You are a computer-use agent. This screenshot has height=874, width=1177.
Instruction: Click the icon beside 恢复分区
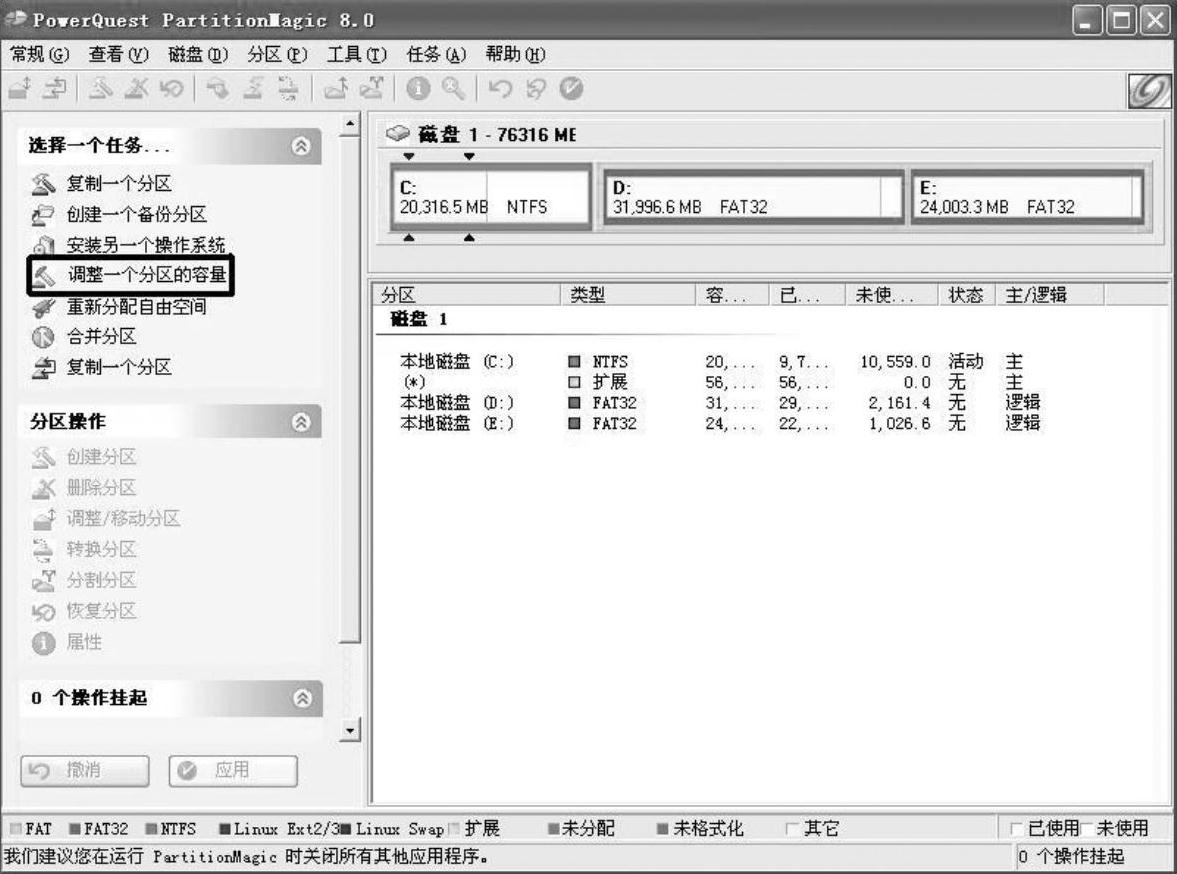click(x=43, y=611)
